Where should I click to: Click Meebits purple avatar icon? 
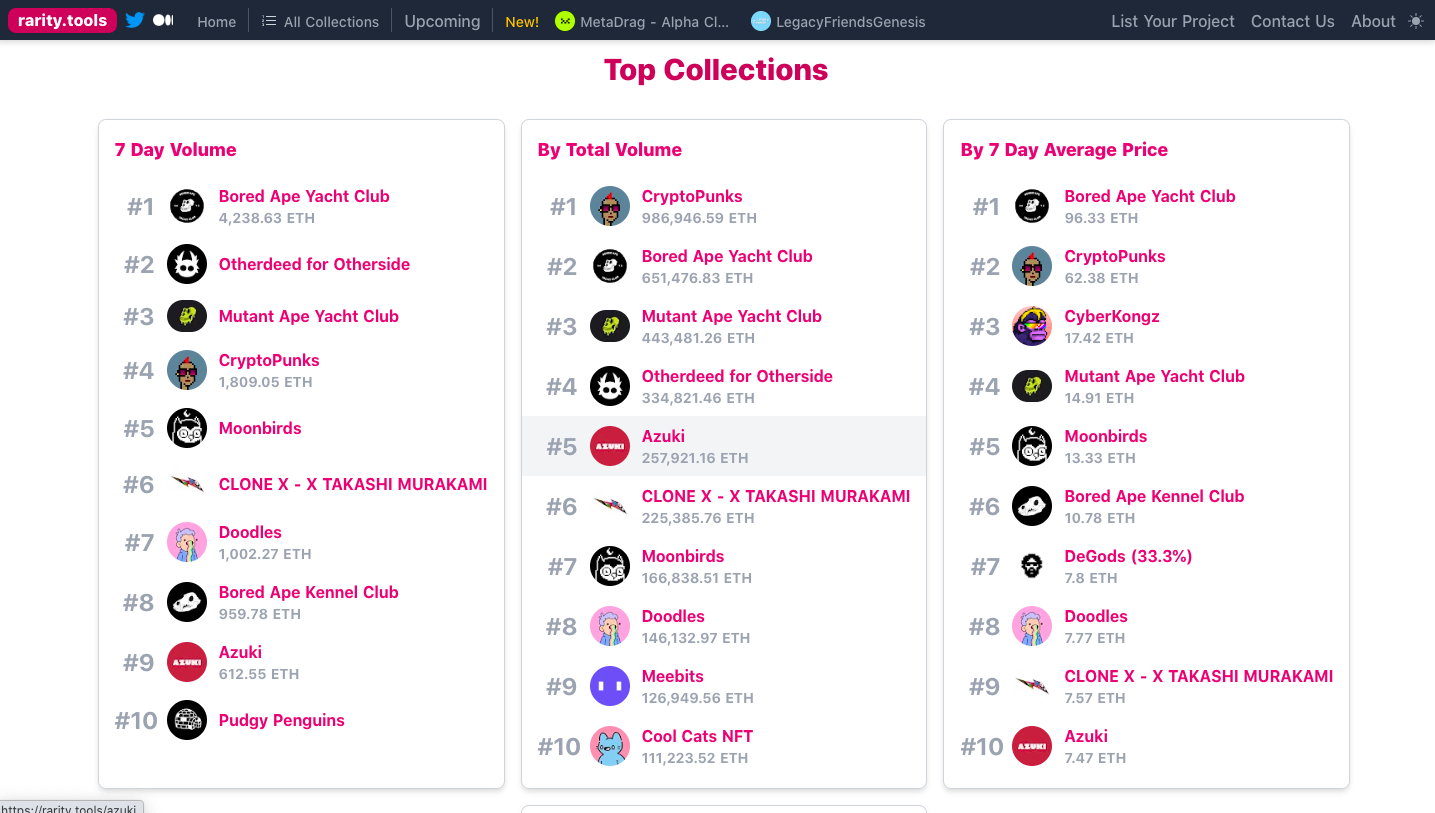point(610,686)
